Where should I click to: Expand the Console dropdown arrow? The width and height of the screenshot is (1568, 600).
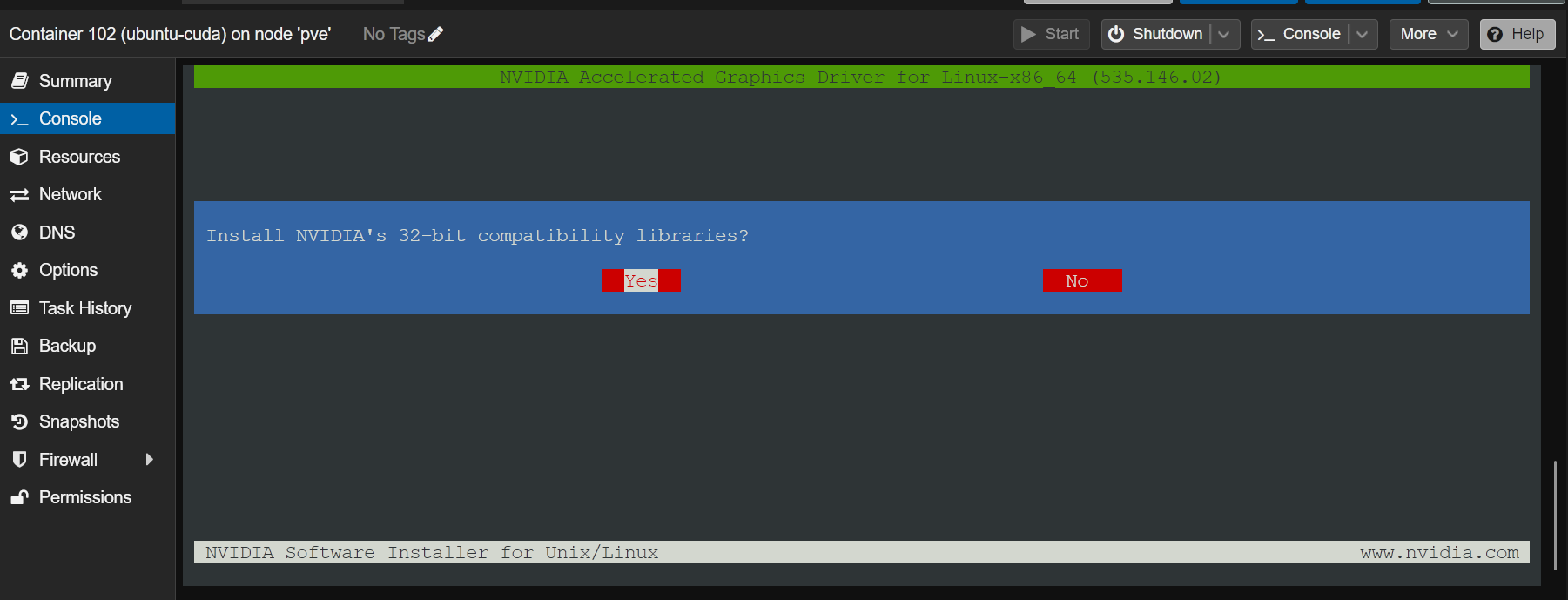(1363, 34)
